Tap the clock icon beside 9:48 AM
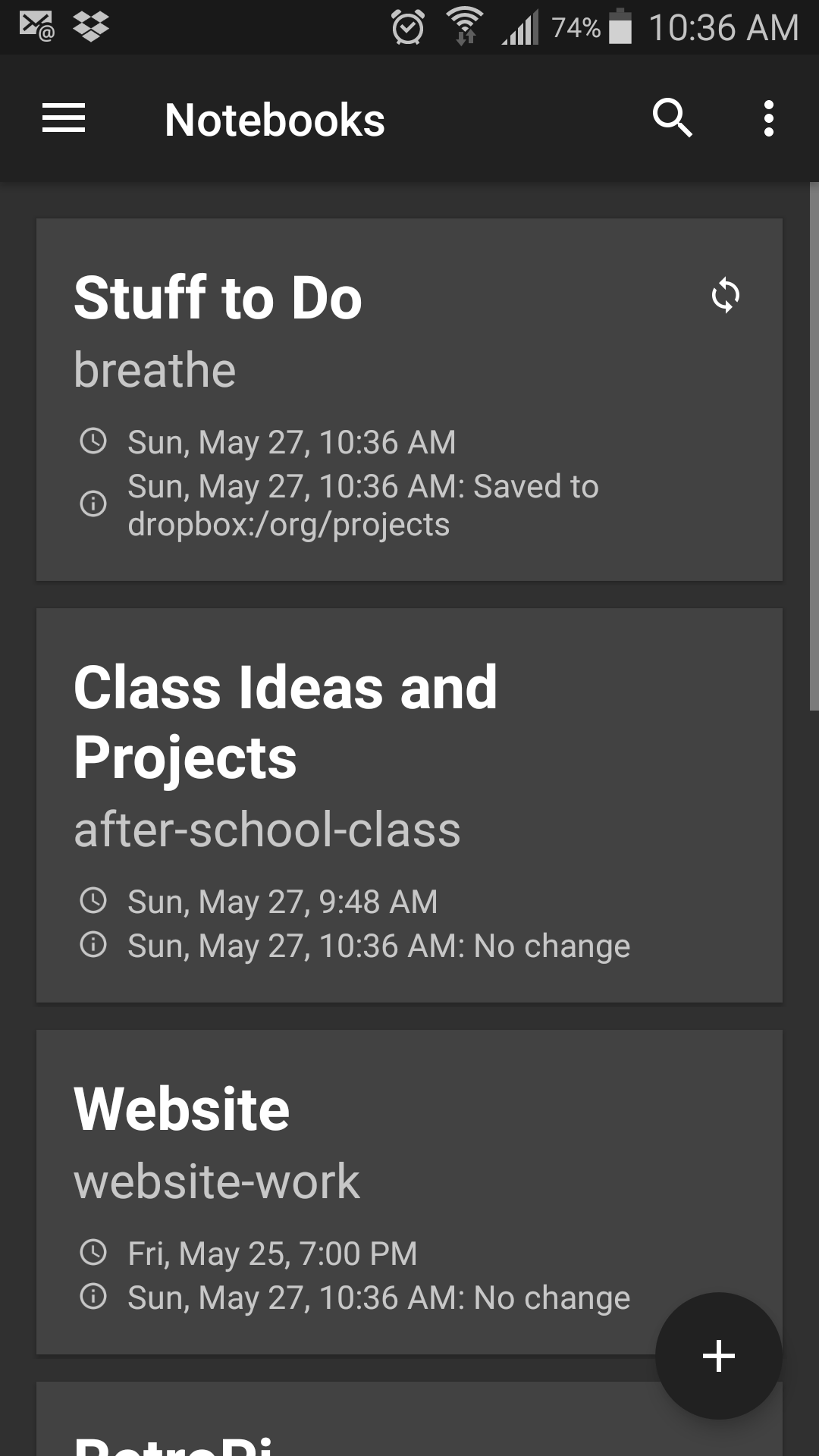Viewport: 819px width, 1456px height. [93, 900]
